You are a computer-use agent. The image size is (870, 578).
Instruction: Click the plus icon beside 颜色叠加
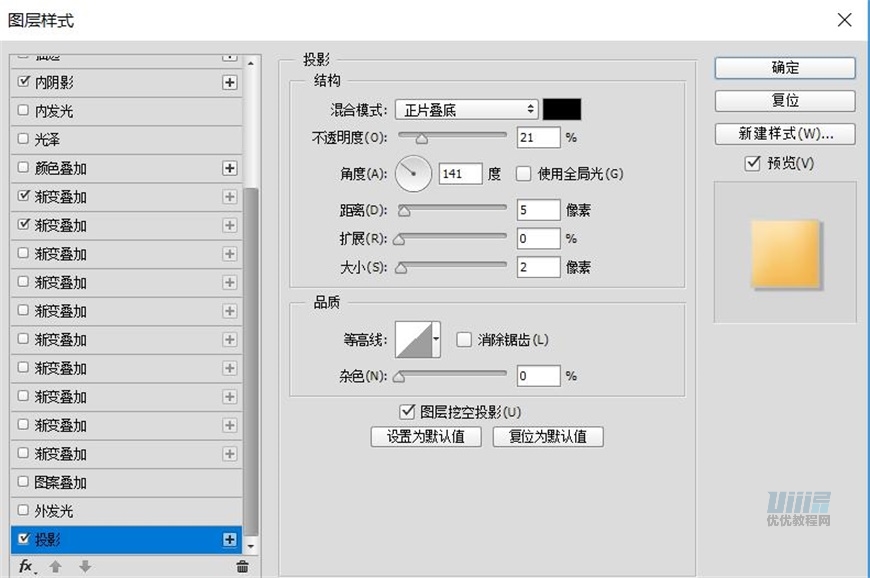coord(230,169)
